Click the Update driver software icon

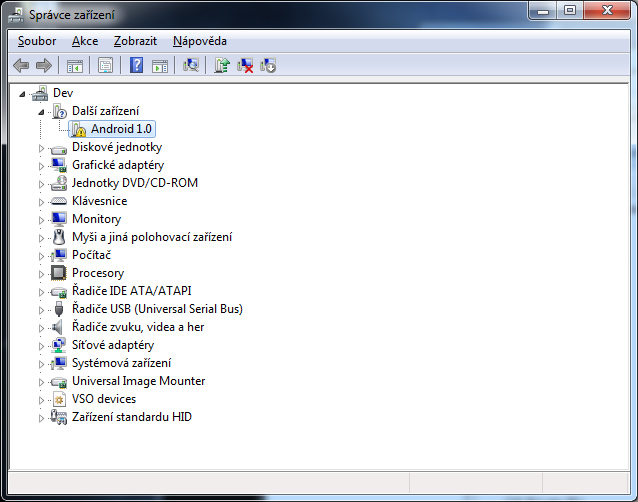222,65
